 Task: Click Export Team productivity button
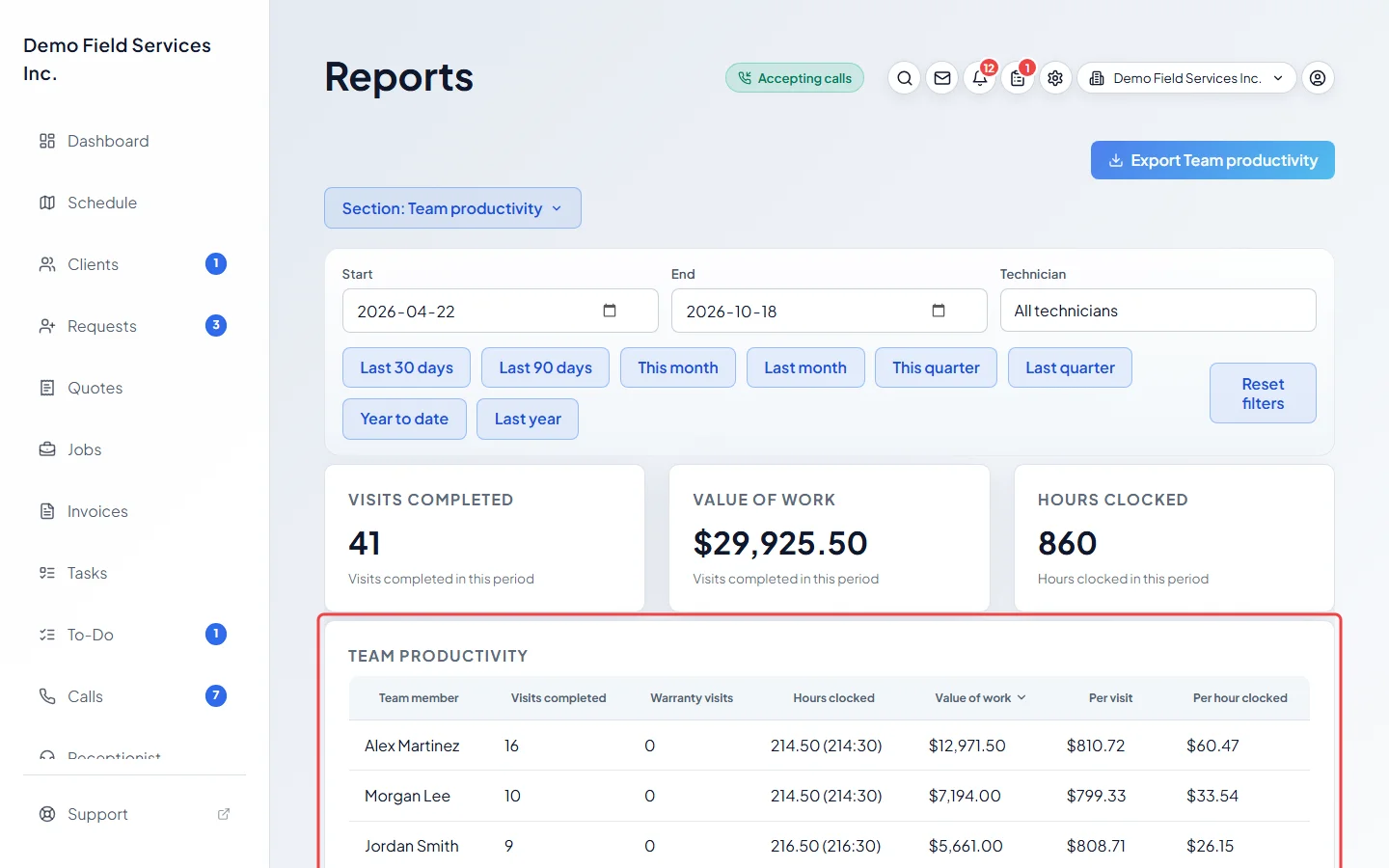pos(1212,160)
